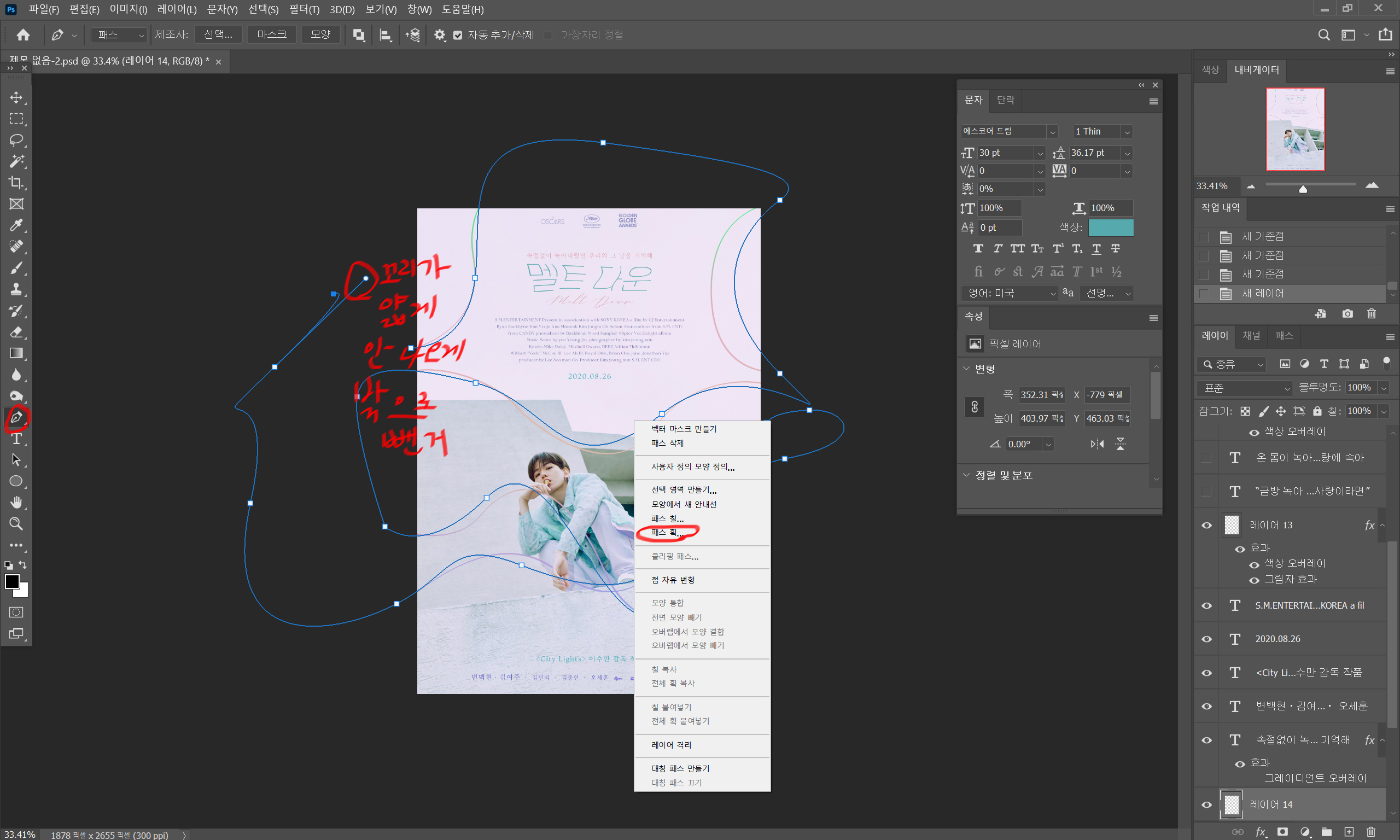Select the Hand tool

click(16, 503)
